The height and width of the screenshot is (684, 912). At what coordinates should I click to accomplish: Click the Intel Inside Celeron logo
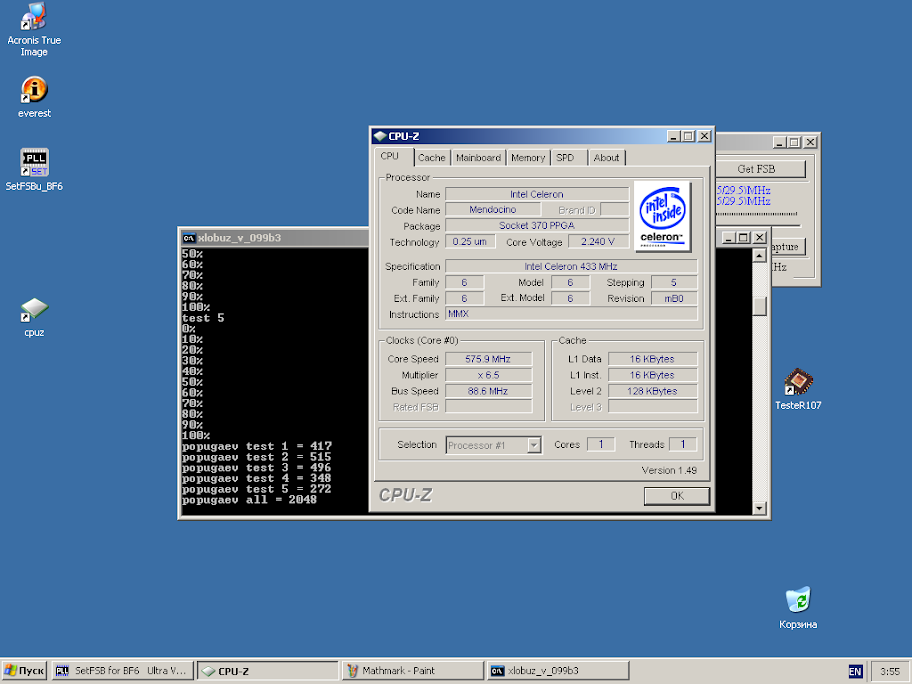click(662, 216)
